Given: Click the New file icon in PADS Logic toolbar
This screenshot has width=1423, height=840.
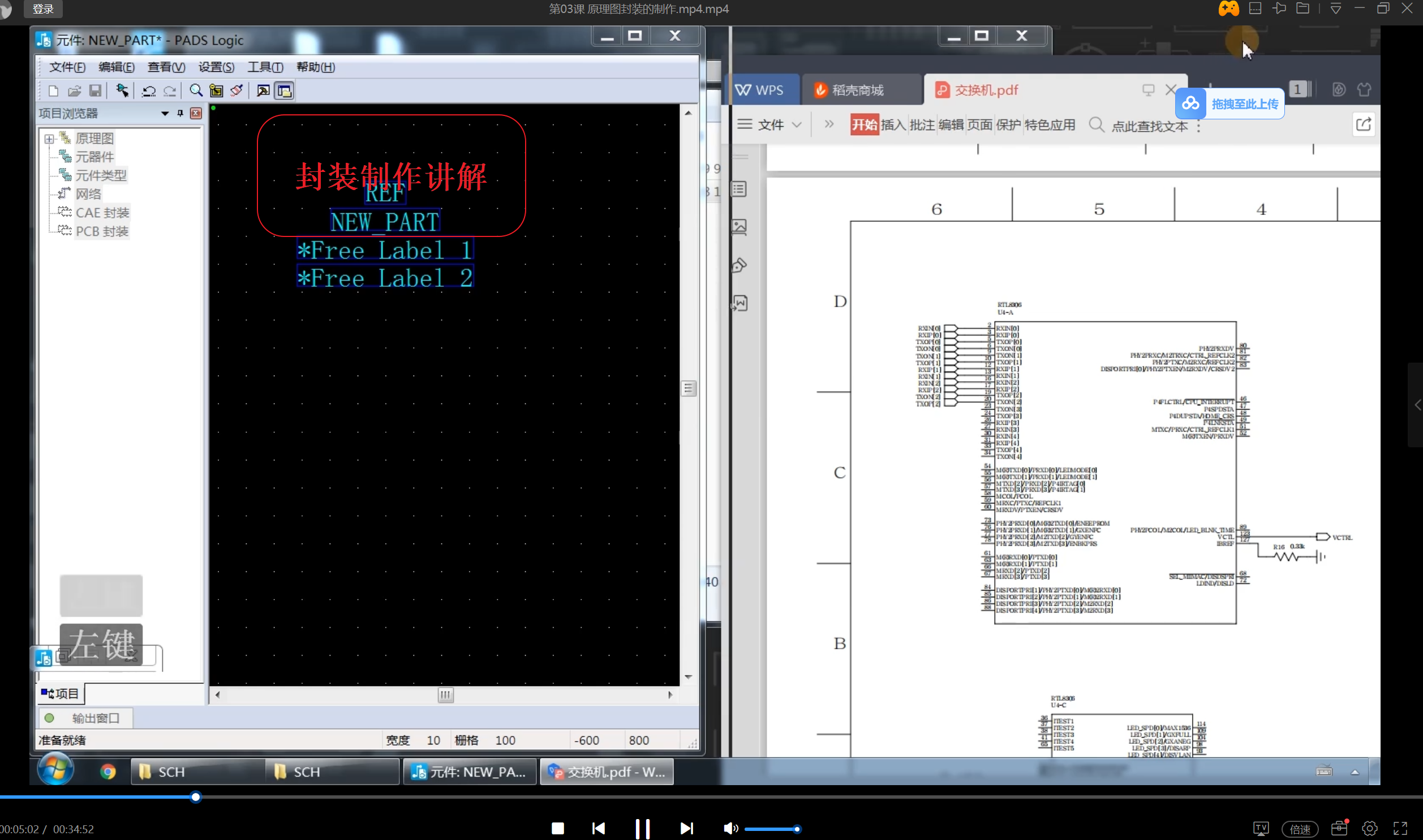Looking at the screenshot, I should (x=53, y=91).
